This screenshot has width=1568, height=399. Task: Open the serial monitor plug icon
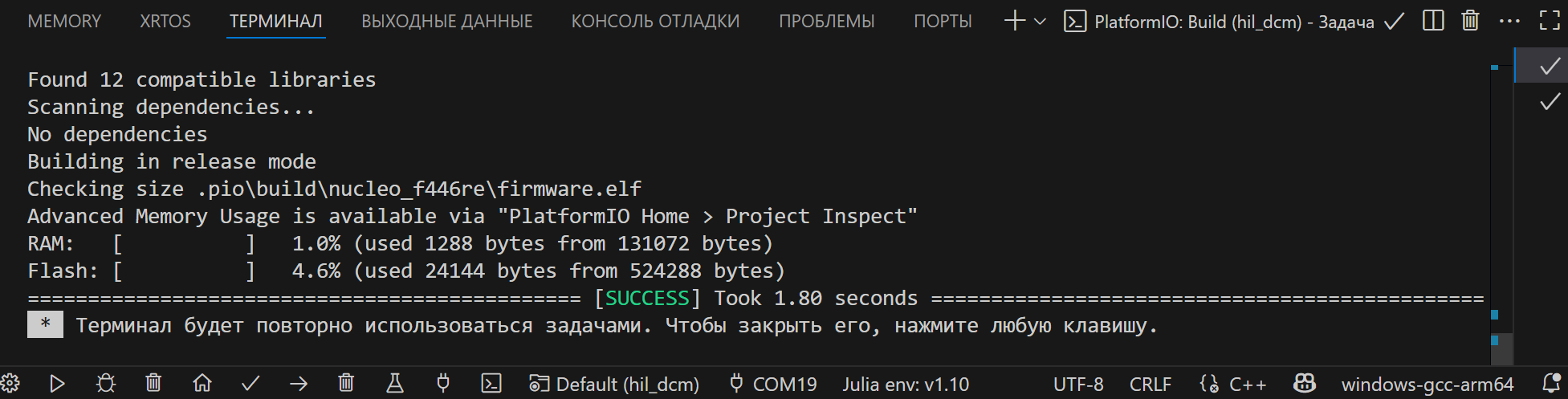pos(442,384)
